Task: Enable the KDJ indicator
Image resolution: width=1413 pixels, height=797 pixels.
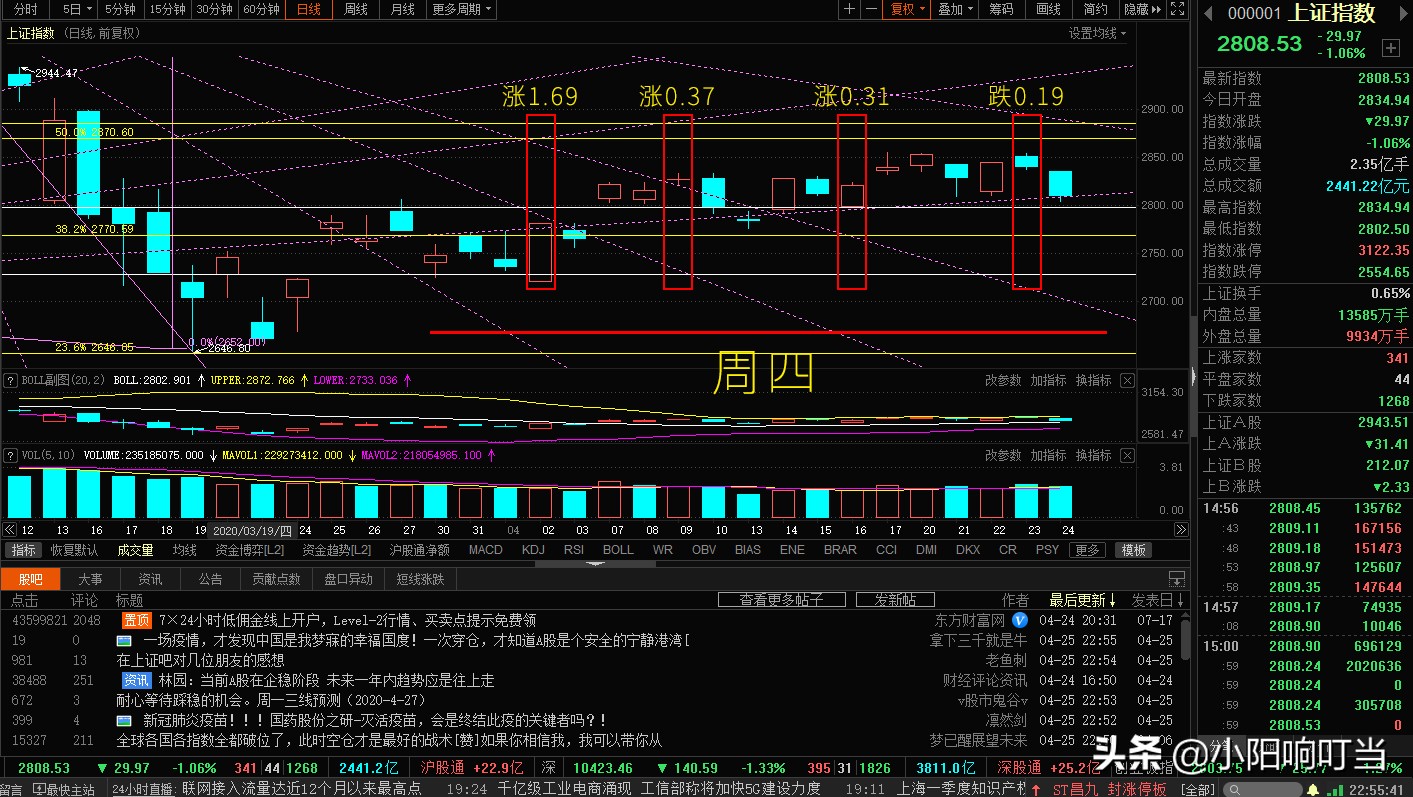Action: click(x=533, y=549)
